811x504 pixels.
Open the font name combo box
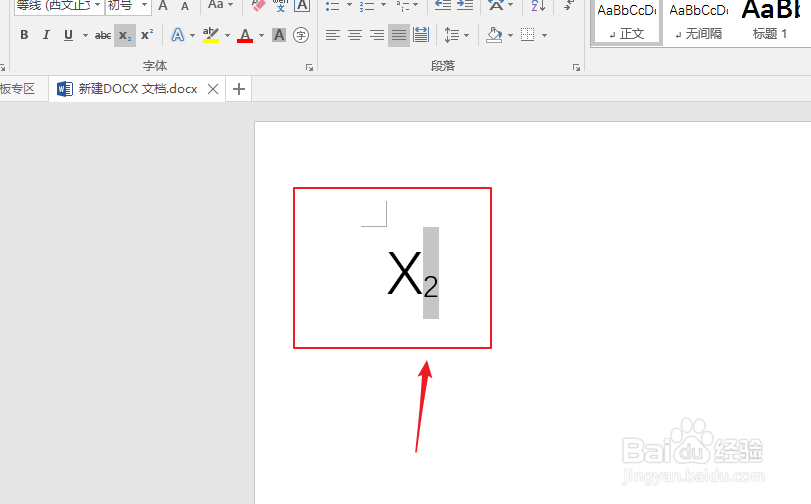tap(58, 6)
